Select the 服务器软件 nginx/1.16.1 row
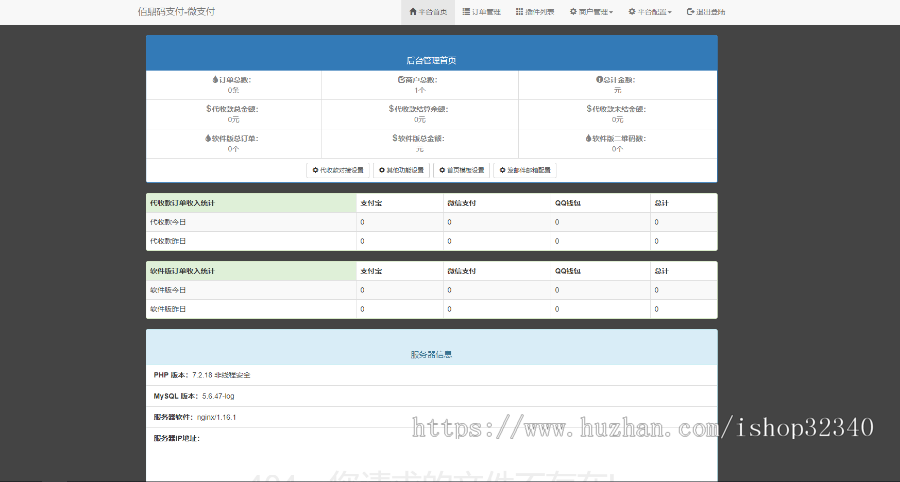 pos(432,417)
